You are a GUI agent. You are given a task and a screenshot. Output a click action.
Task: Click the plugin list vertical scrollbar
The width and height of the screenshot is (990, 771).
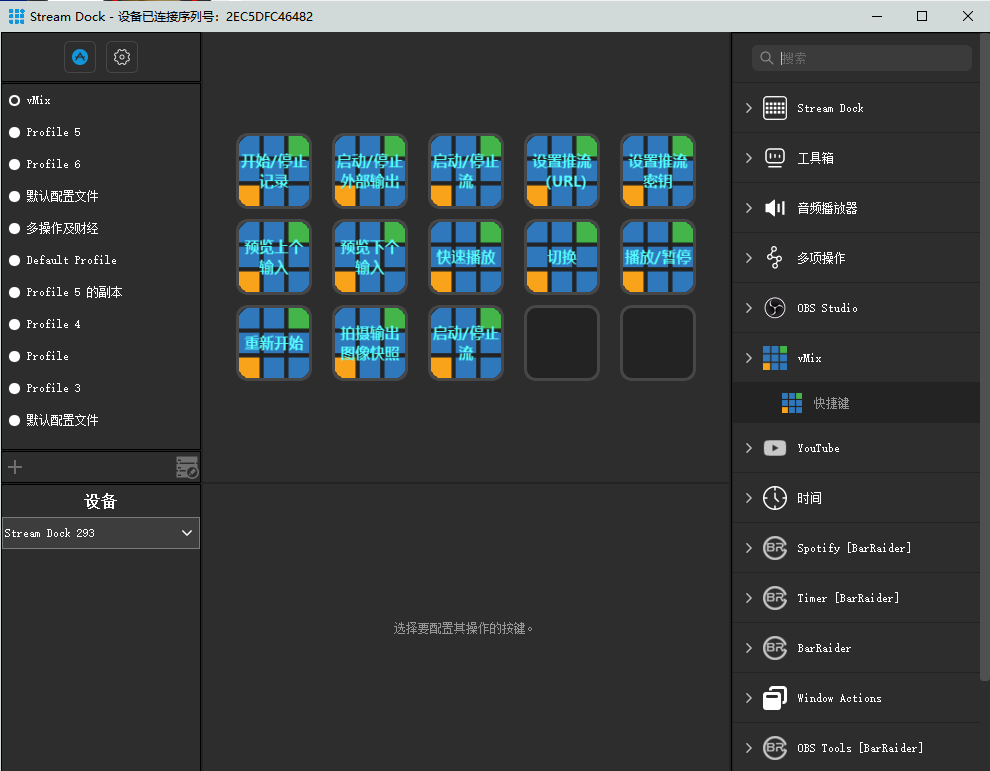coord(985,357)
